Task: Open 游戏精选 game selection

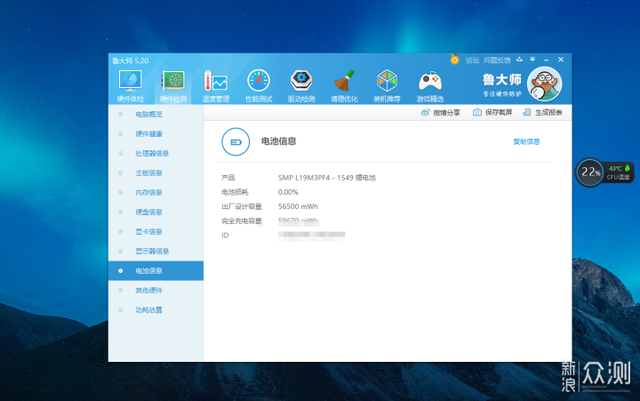Action: pos(430,86)
